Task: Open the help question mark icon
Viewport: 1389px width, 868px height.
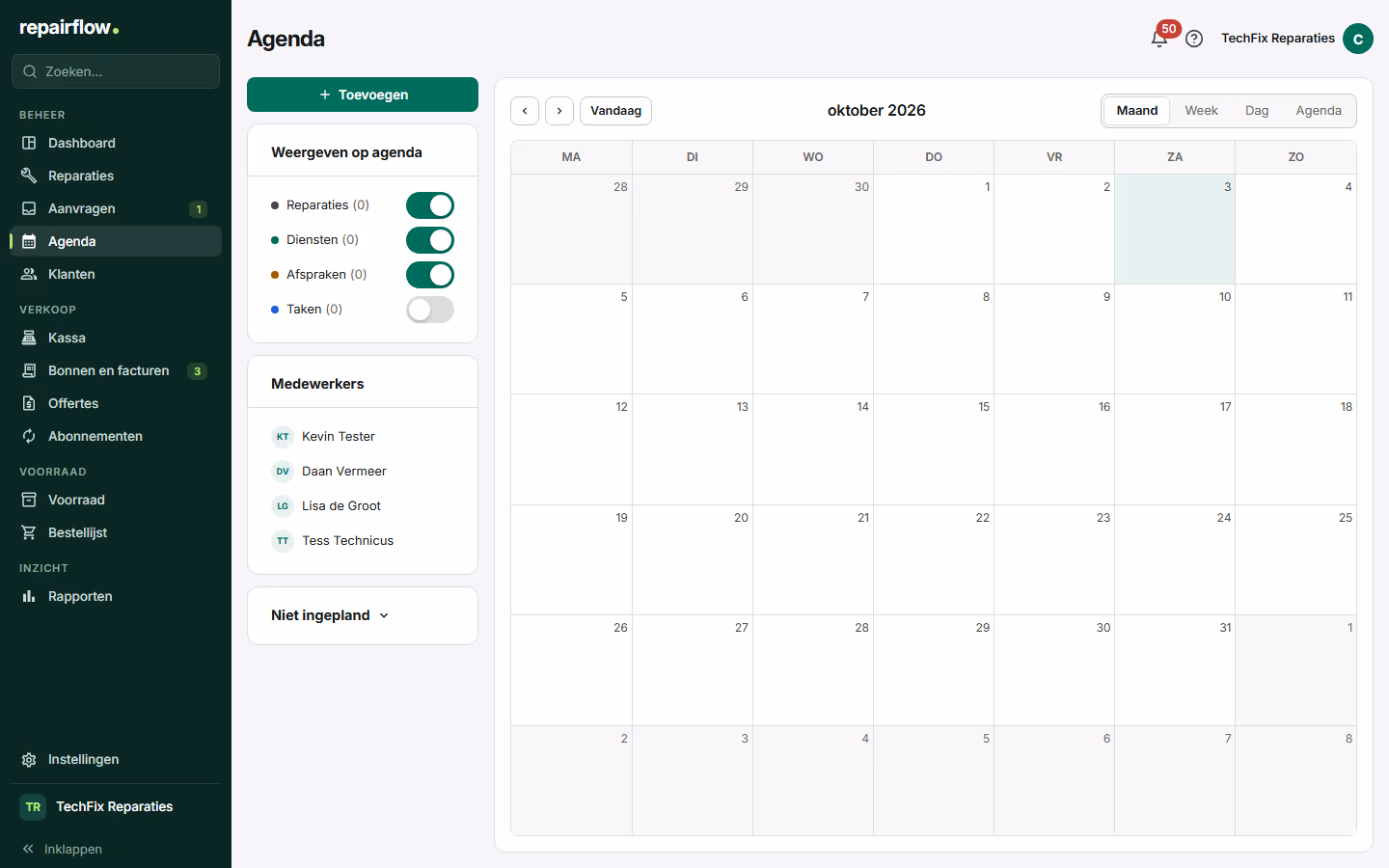Action: pos(1194,39)
